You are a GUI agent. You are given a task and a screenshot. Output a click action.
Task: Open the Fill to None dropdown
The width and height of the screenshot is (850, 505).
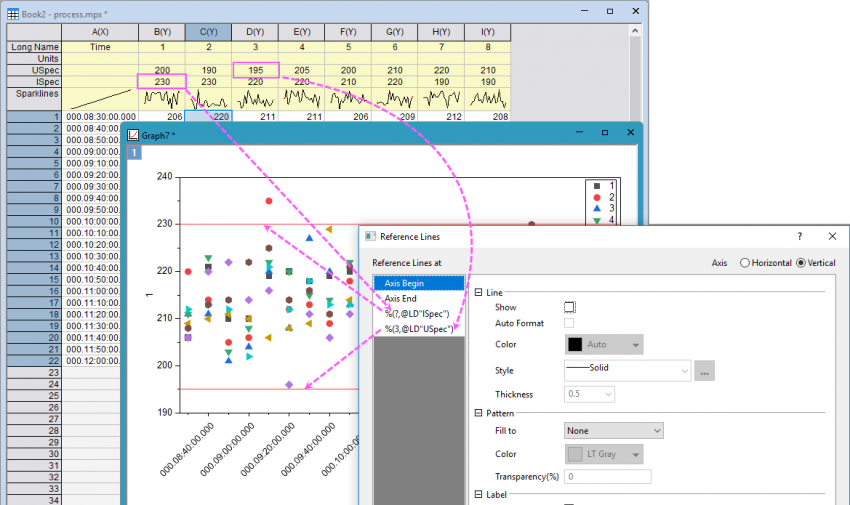click(614, 431)
